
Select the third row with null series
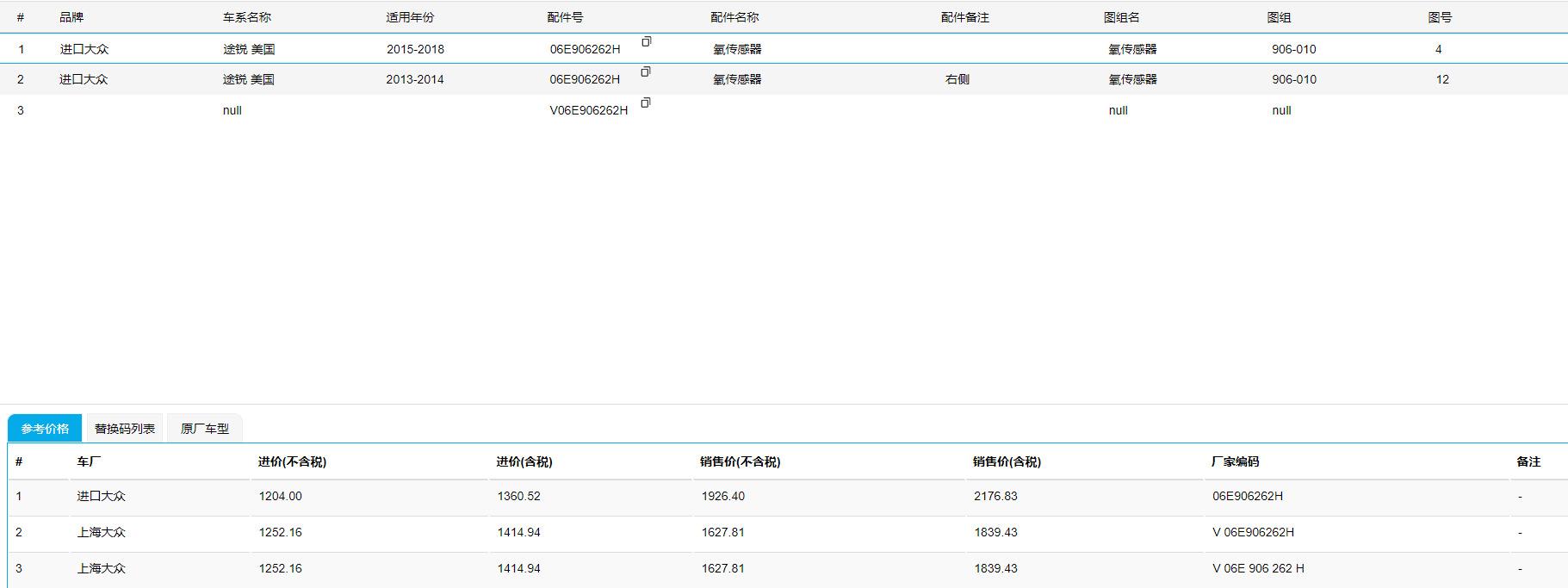(x=232, y=110)
